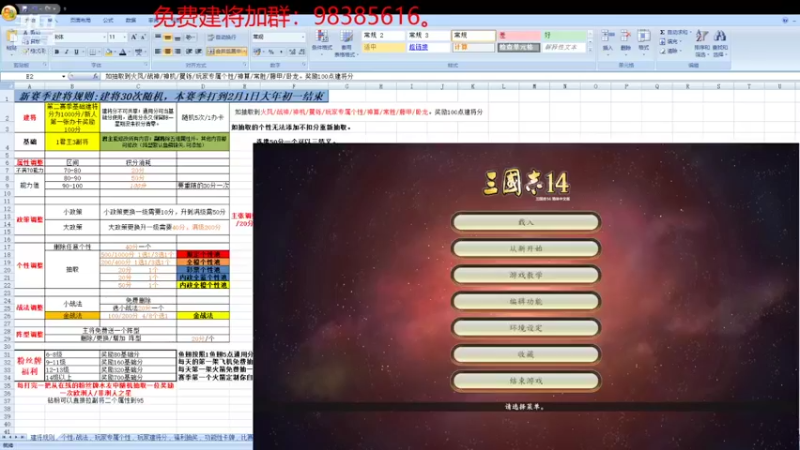Open the Formulas ribbon tab

point(108,20)
